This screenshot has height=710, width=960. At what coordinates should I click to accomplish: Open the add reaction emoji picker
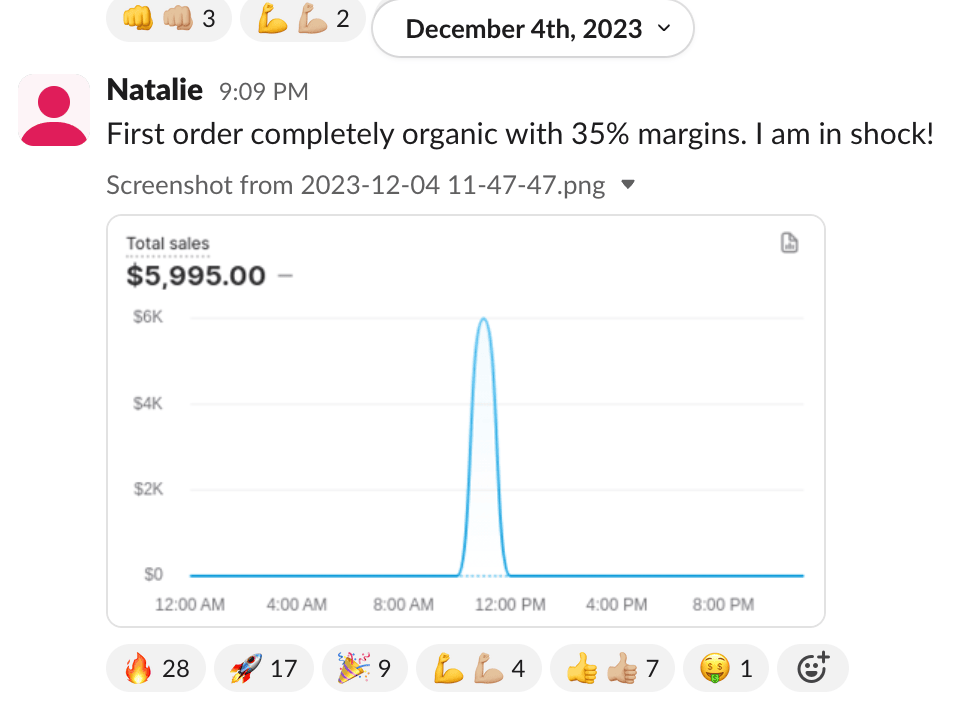(x=813, y=668)
